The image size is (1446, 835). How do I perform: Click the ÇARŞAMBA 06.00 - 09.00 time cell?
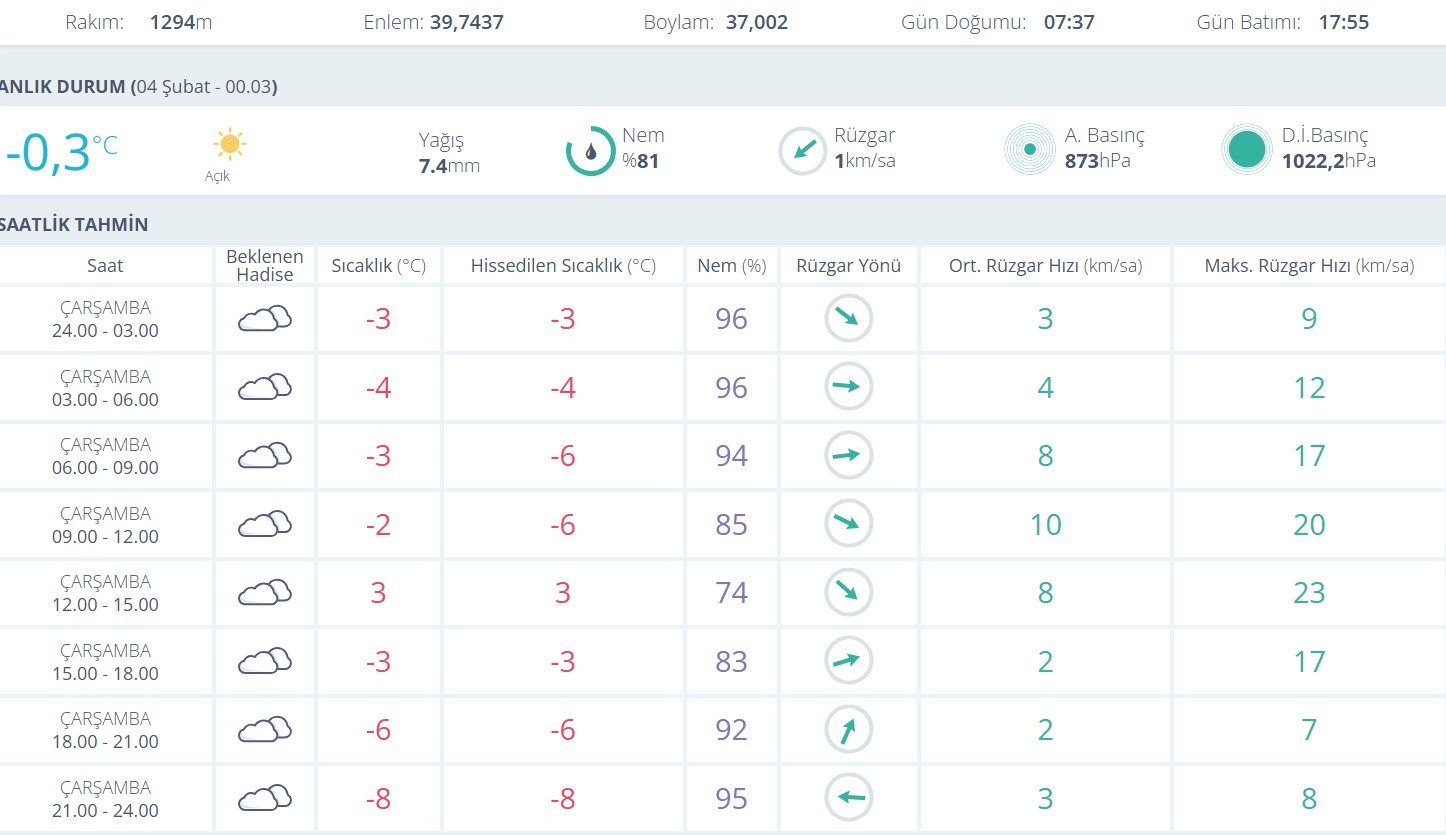105,456
